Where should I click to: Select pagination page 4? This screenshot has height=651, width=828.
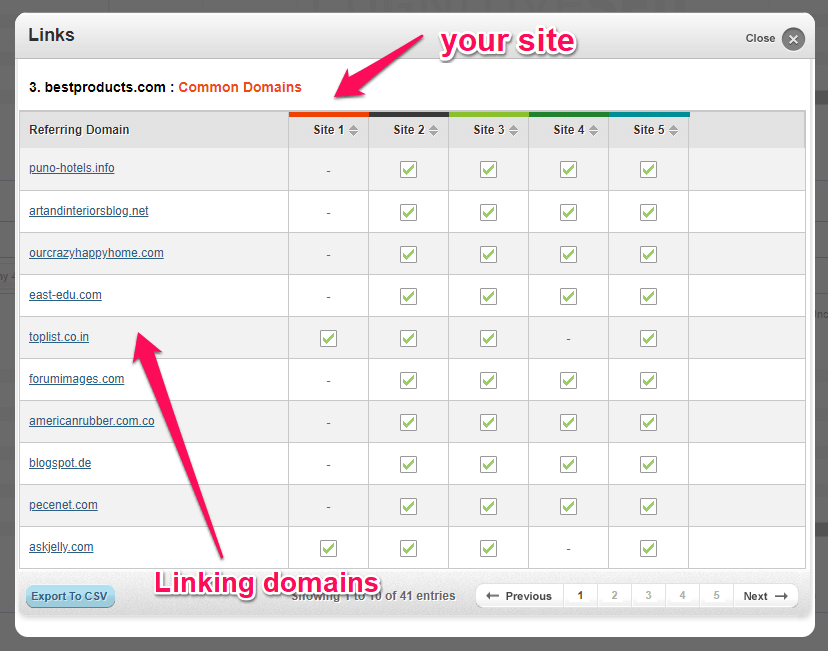(682, 596)
